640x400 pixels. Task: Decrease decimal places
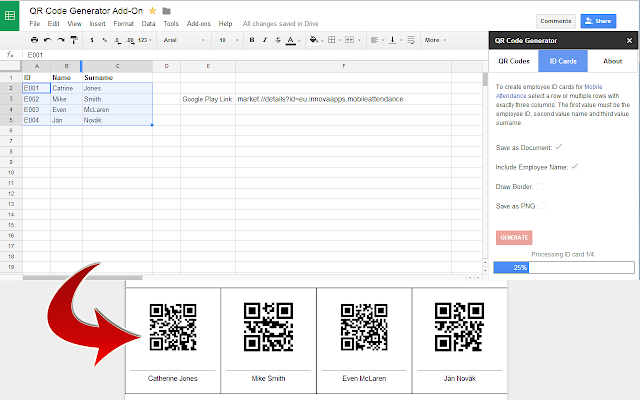pyautogui.click(x=118, y=40)
